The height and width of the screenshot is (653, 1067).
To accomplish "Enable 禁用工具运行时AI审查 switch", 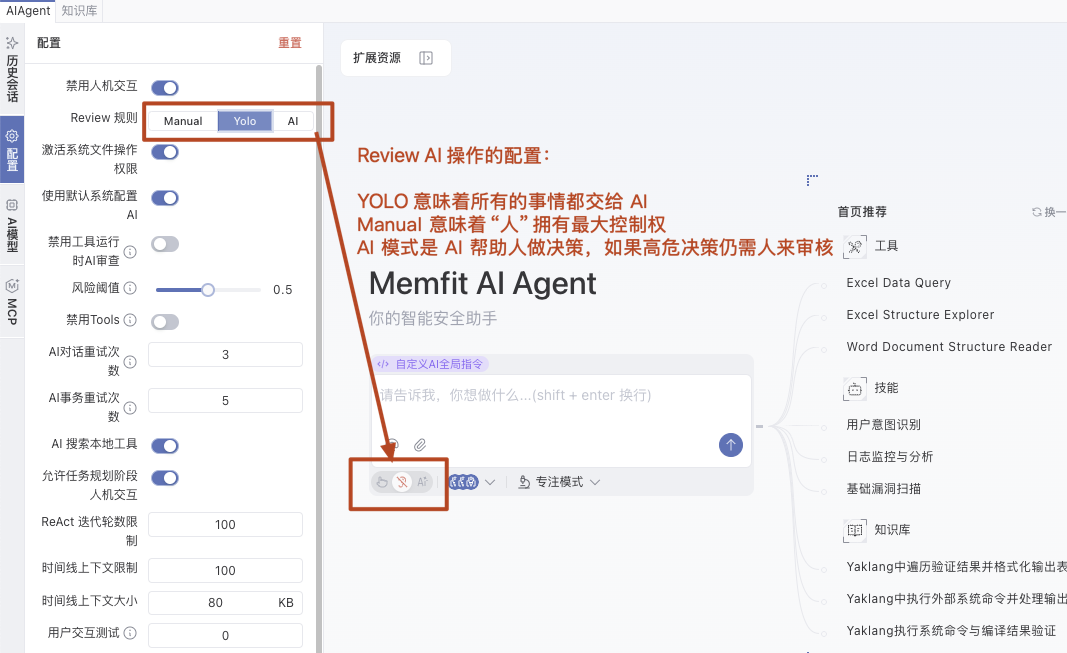I will tap(165, 244).
